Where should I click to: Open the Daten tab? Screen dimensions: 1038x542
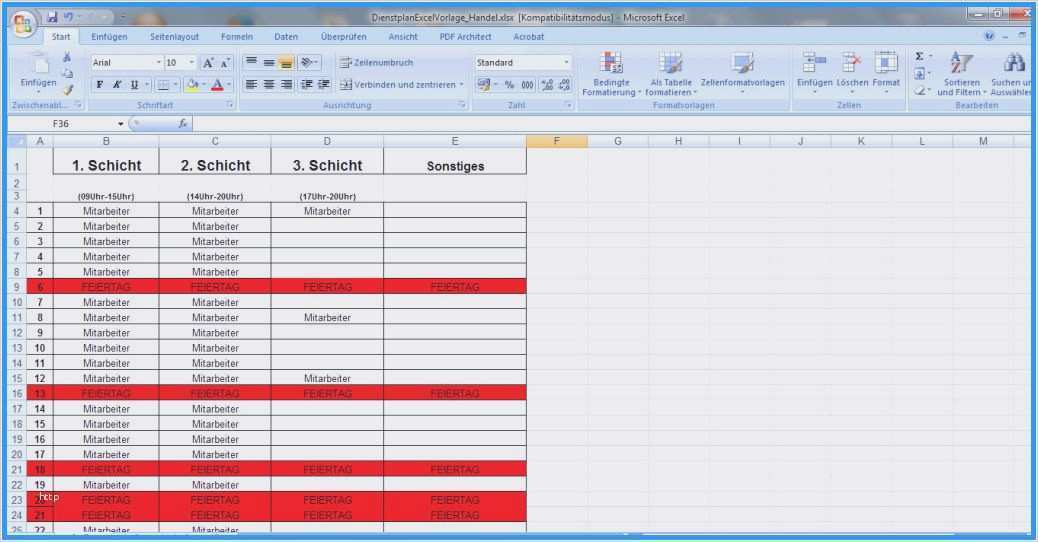[x=286, y=37]
